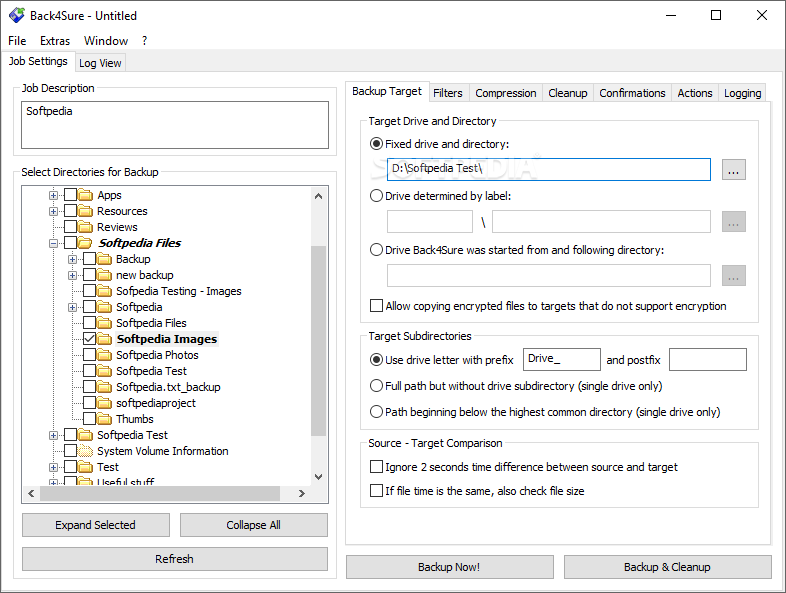Enable also check file size option
This screenshot has width=786, height=593.
(376, 491)
